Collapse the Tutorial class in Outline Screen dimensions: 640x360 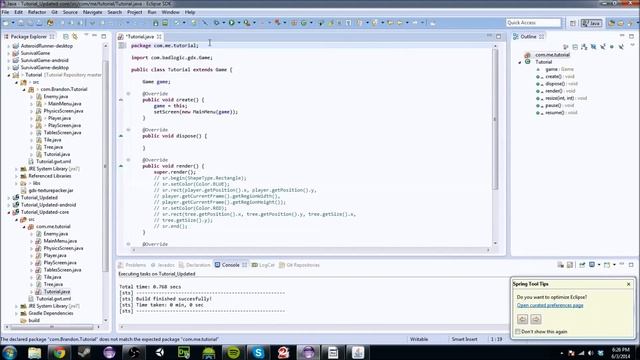pyautogui.click(x=520, y=62)
